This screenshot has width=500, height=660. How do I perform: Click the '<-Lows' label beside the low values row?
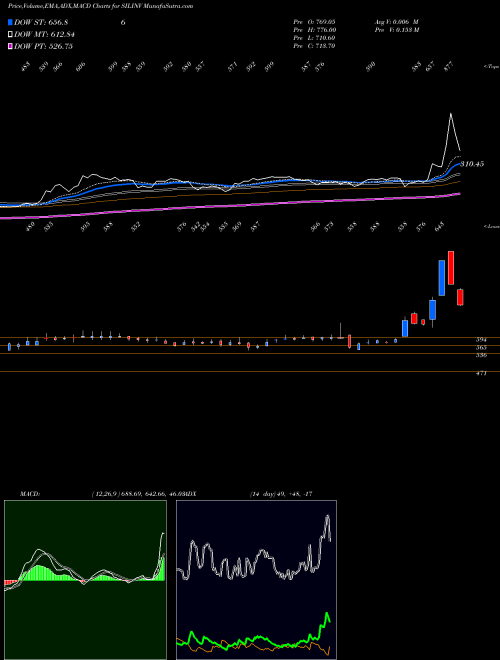click(x=492, y=226)
